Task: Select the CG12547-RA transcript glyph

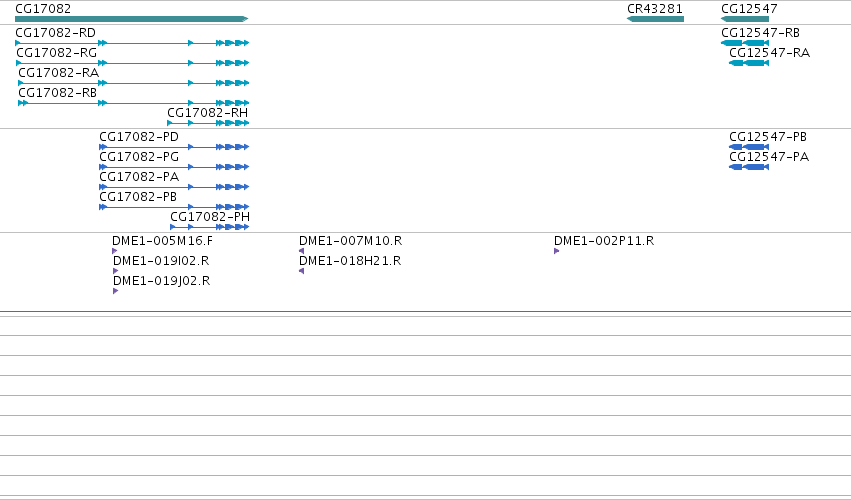Action: tap(749, 63)
